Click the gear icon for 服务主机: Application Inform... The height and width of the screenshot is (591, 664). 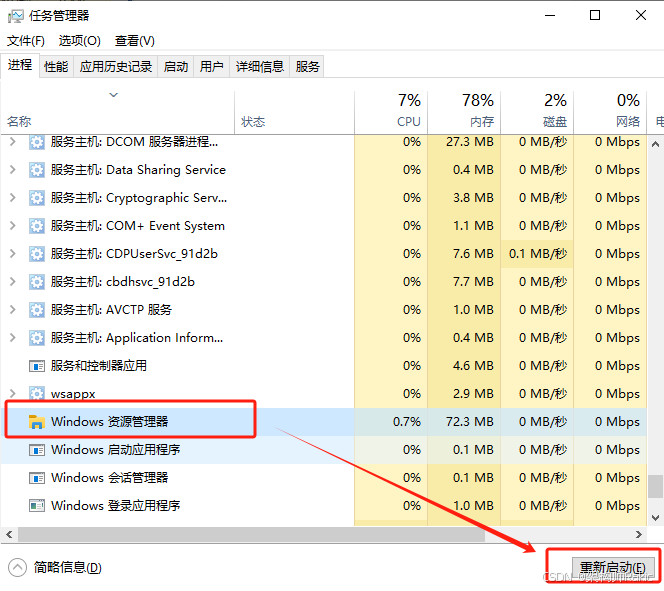coord(37,337)
